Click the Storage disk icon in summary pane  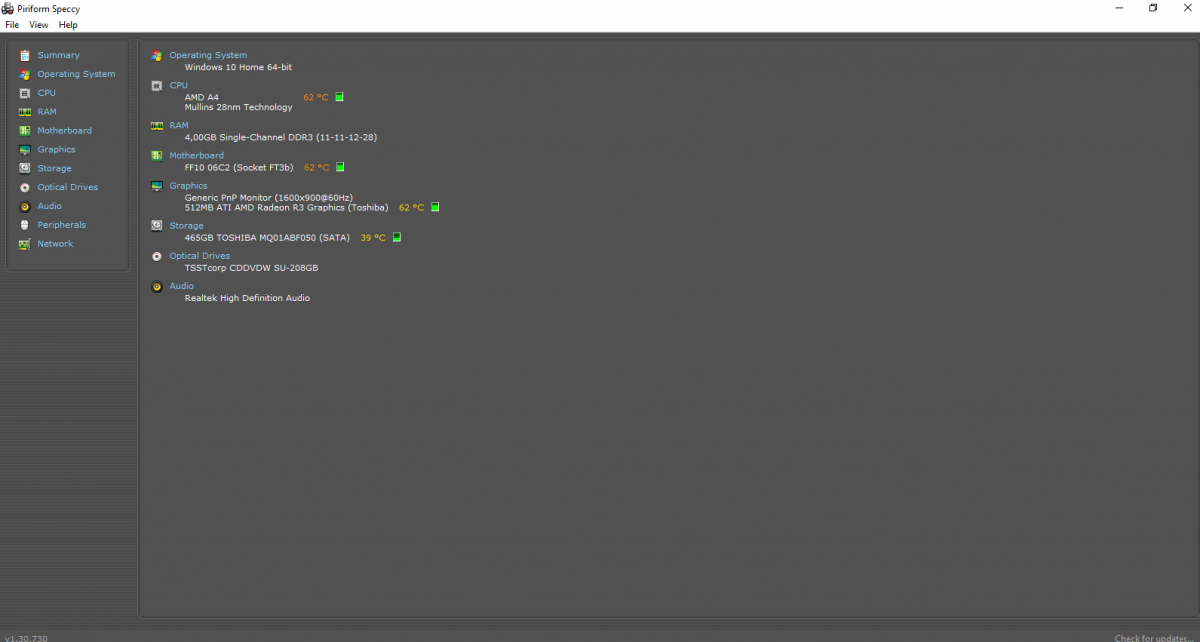[156, 226]
